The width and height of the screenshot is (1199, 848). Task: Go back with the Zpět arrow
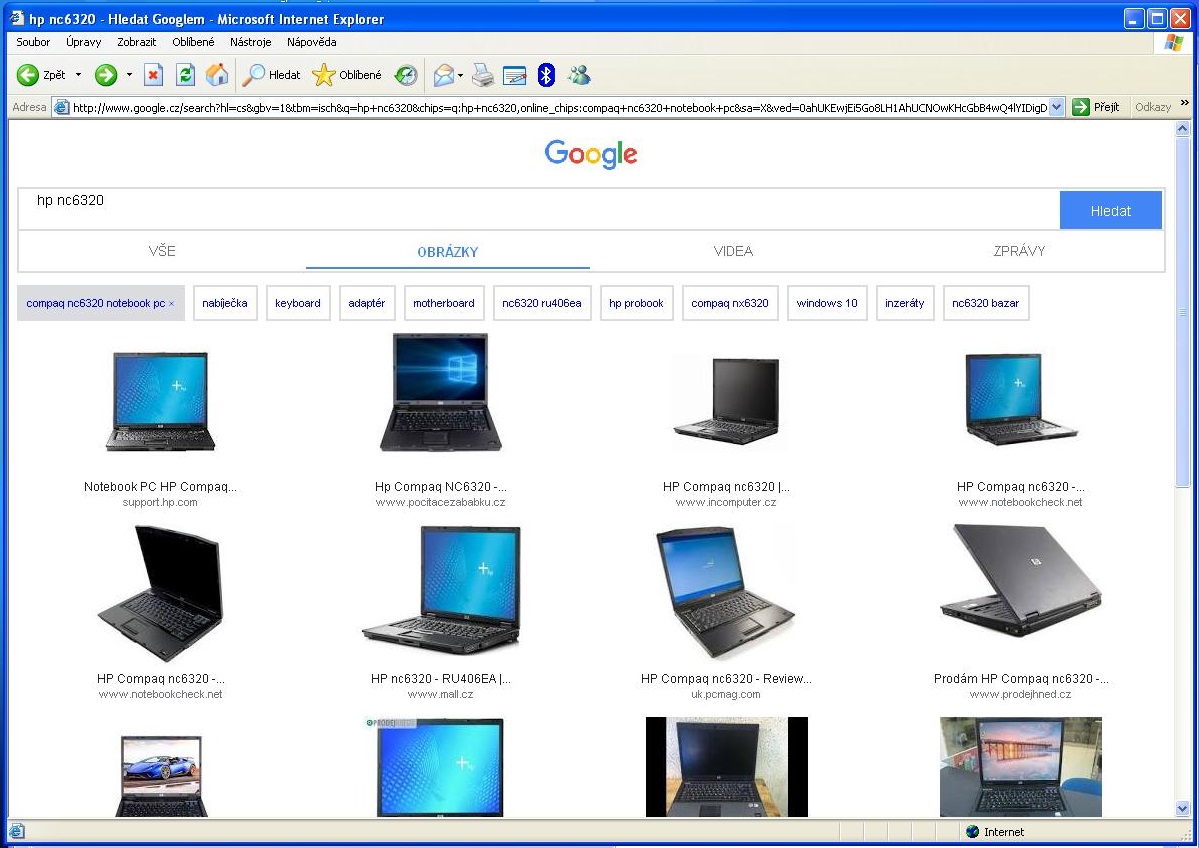click(41, 75)
